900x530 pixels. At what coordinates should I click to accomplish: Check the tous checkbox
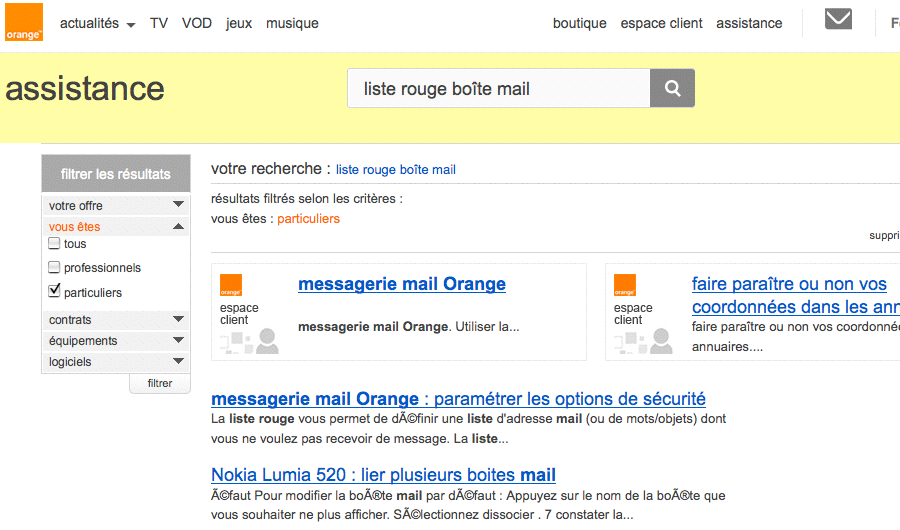[55, 243]
